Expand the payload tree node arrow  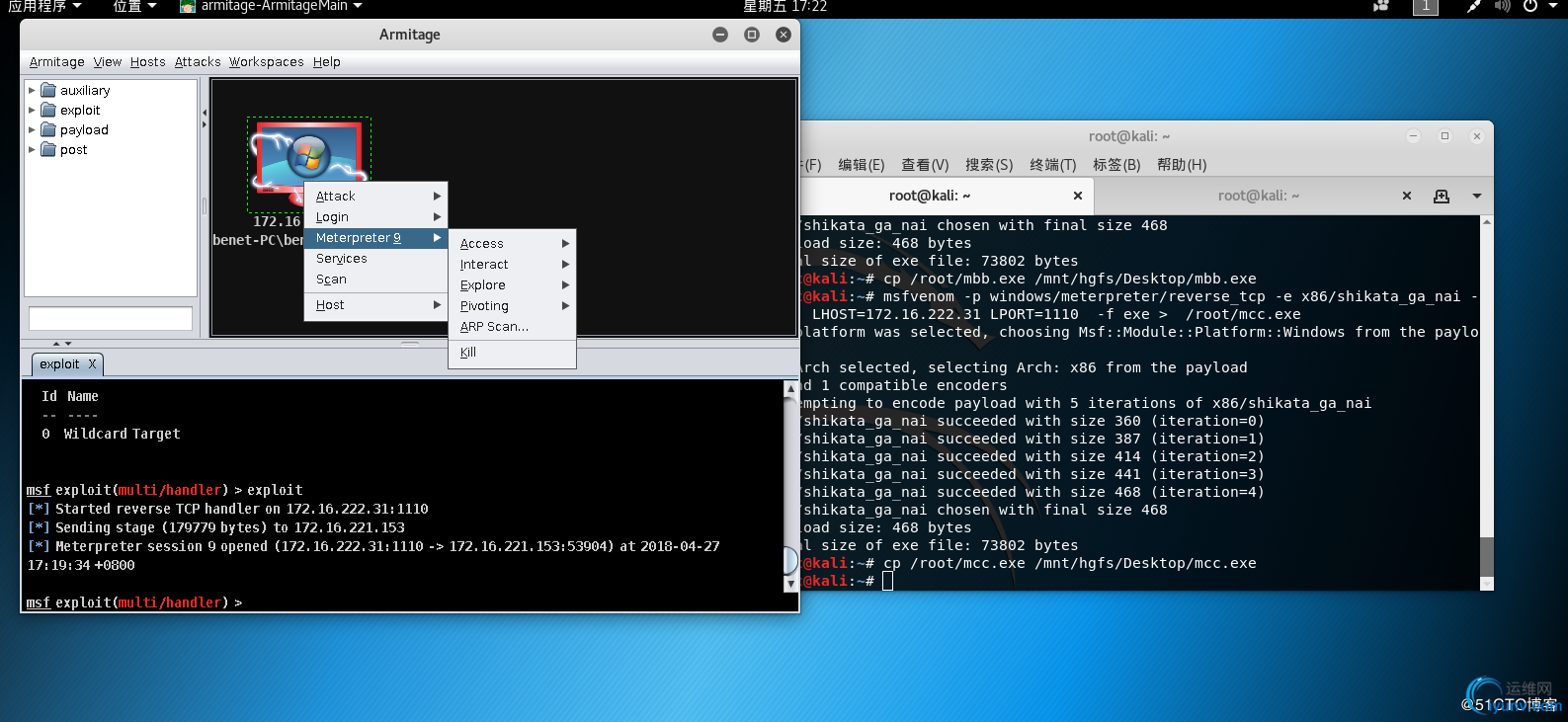[x=32, y=129]
